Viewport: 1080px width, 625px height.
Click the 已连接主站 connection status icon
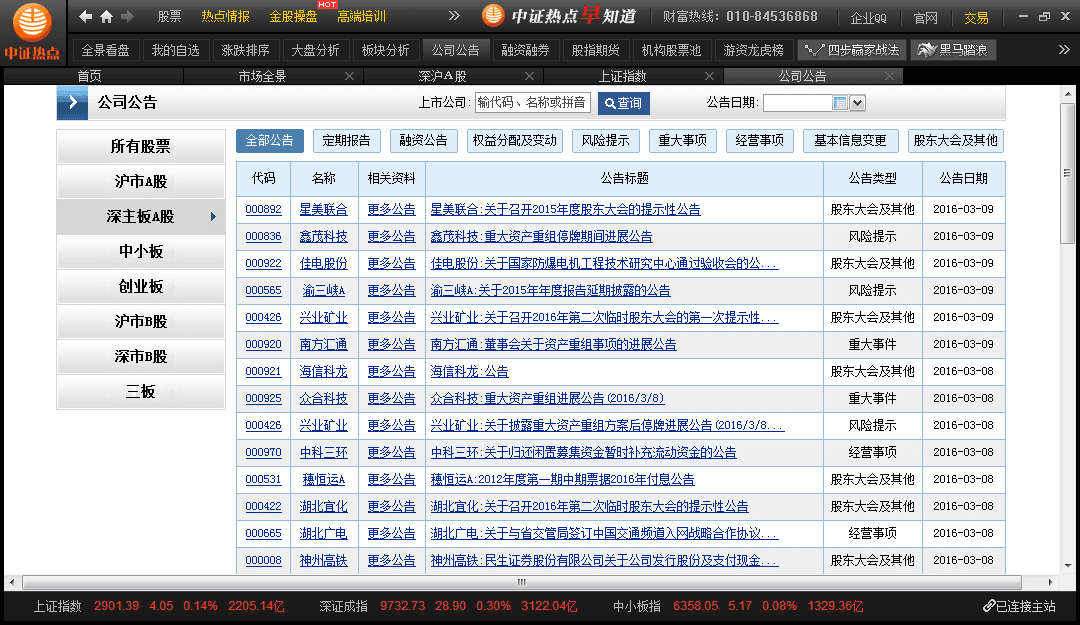coord(989,606)
